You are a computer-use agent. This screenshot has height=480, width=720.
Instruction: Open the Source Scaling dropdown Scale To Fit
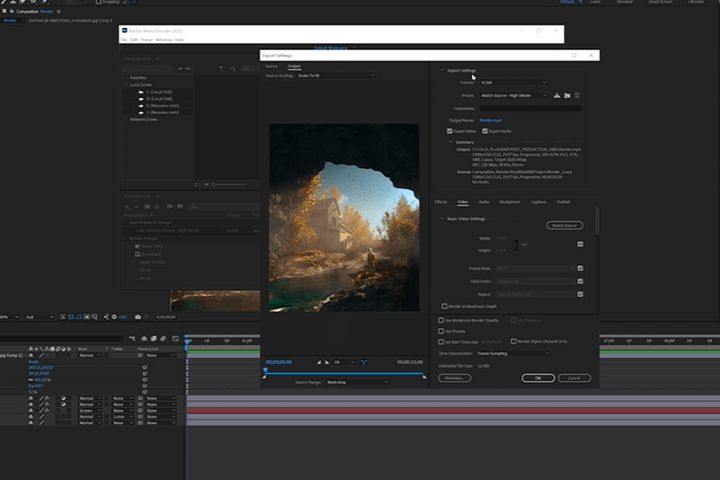coord(336,76)
